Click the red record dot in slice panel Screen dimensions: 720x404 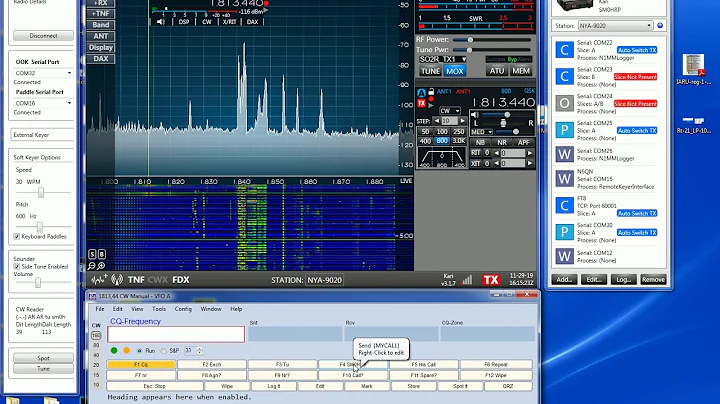431,99
